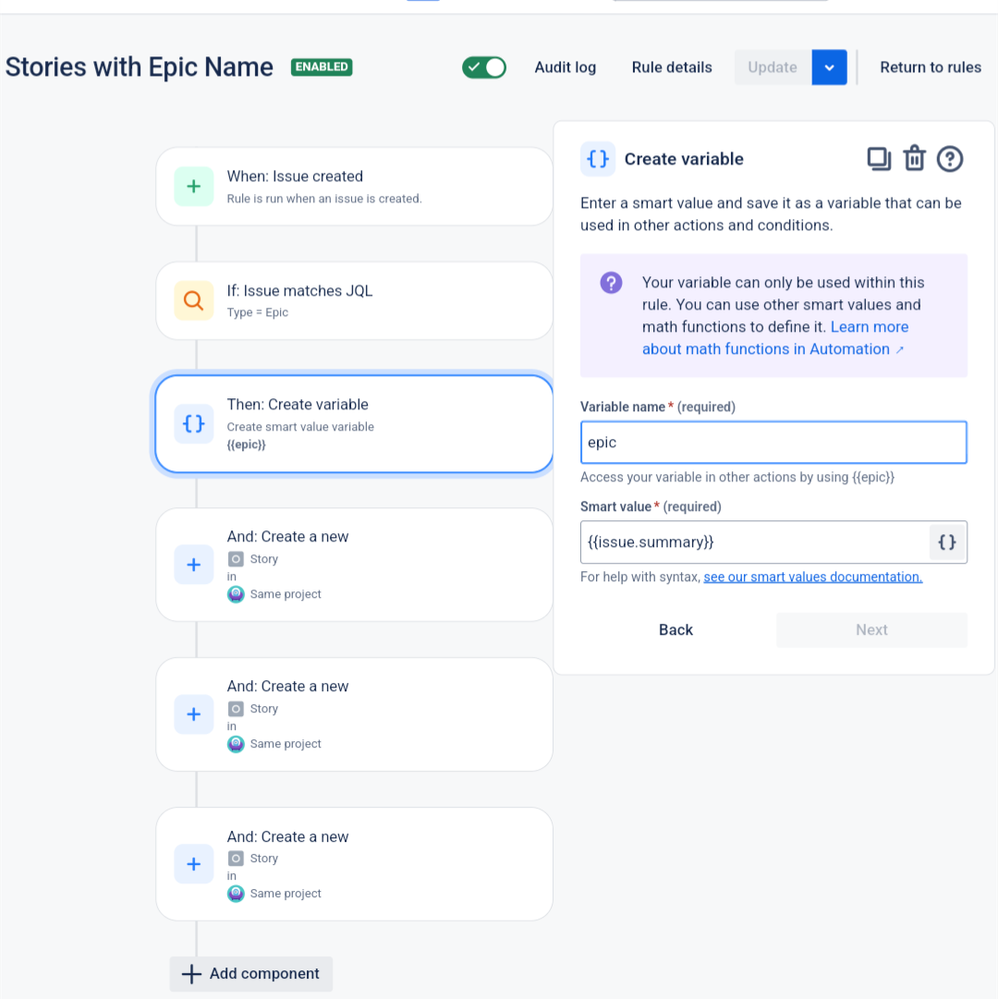Click the Stories with Epic Name title

[139, 67]
